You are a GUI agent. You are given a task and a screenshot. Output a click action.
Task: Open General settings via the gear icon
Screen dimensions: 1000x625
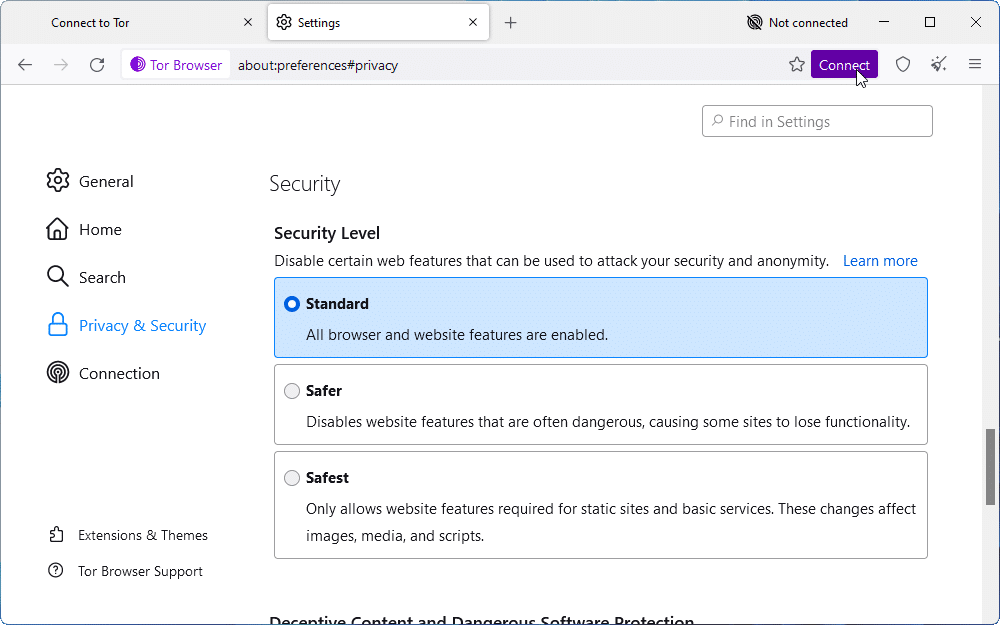coord(58,181)
